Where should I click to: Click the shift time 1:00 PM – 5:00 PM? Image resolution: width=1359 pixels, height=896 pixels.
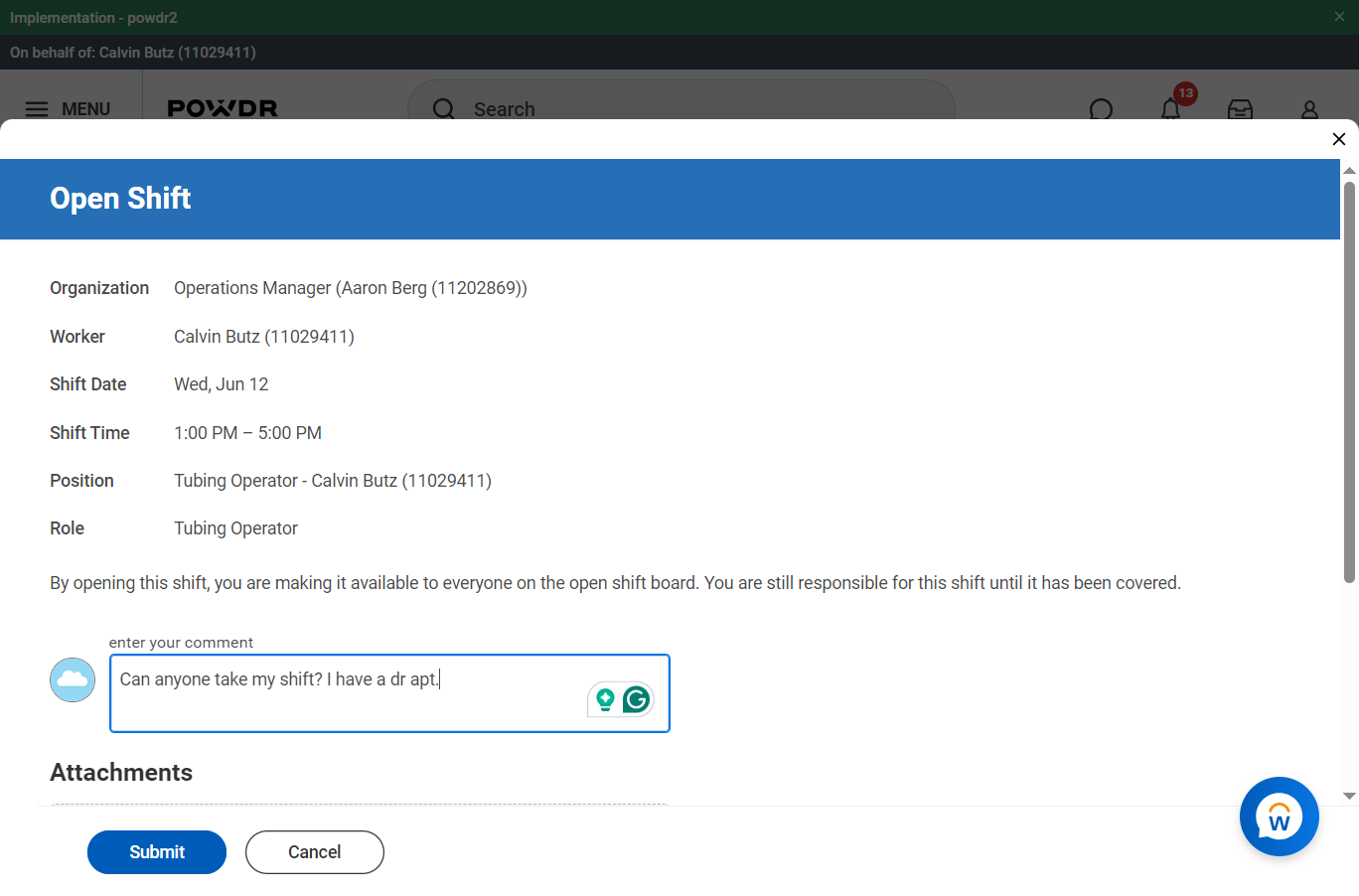(248, 433)
